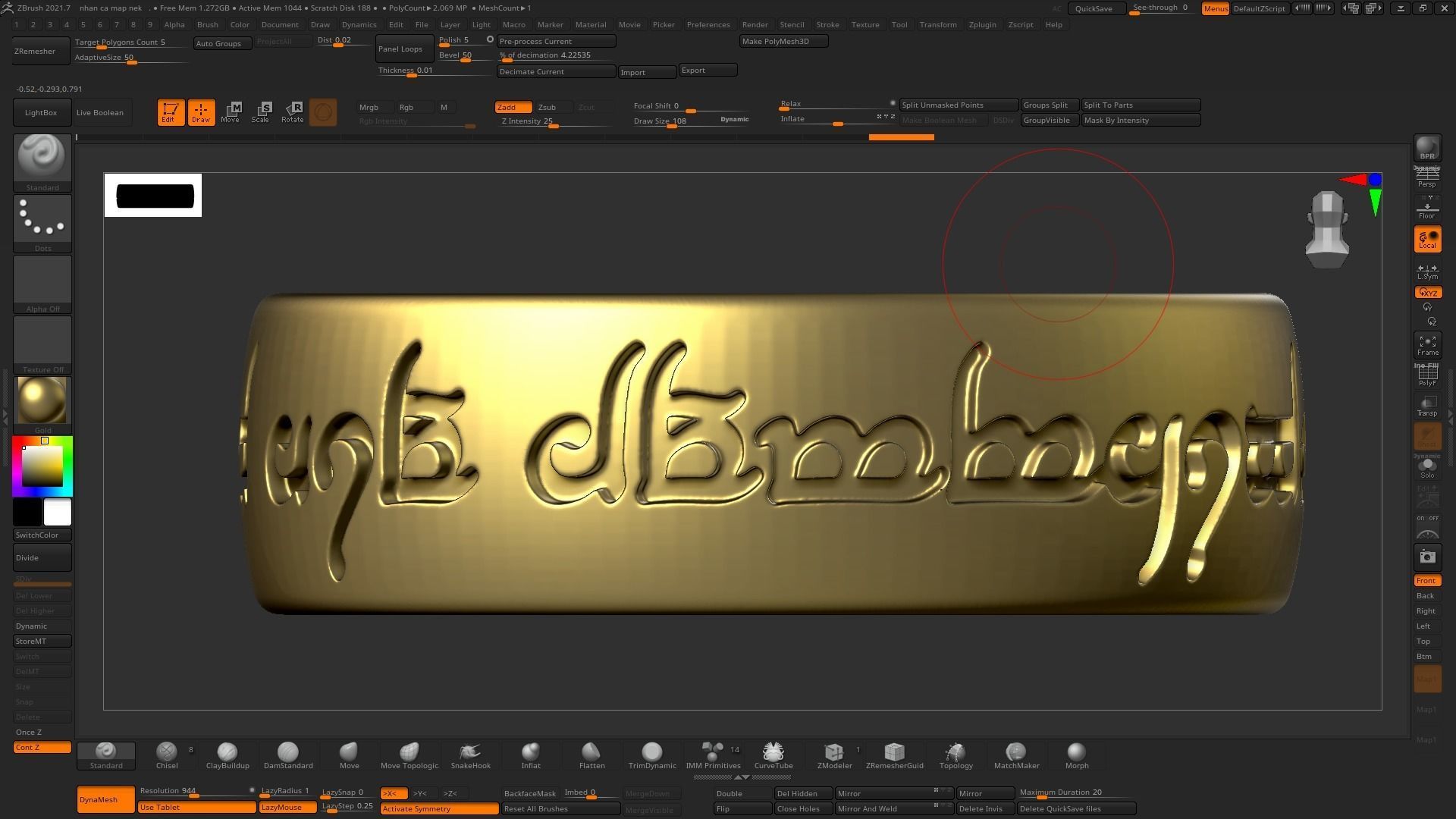The image size is (1456, 819).
Task: Disable Activate Symmetry
Action: (x=438, y=809)
